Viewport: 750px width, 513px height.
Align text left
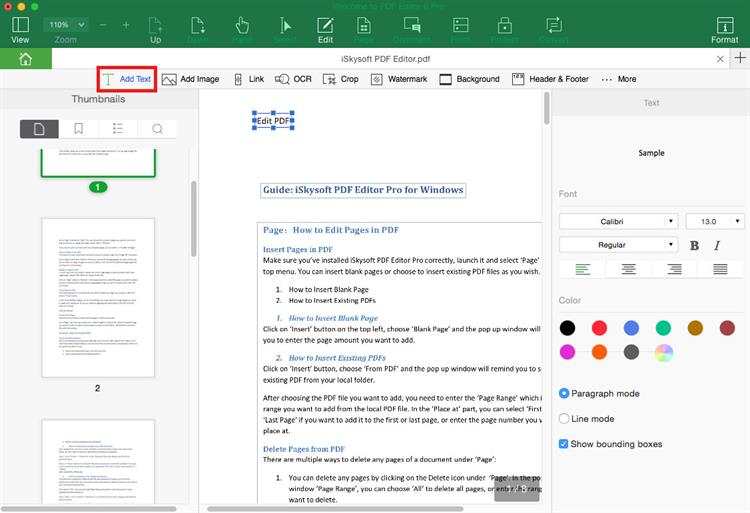(x=583, y=269)
